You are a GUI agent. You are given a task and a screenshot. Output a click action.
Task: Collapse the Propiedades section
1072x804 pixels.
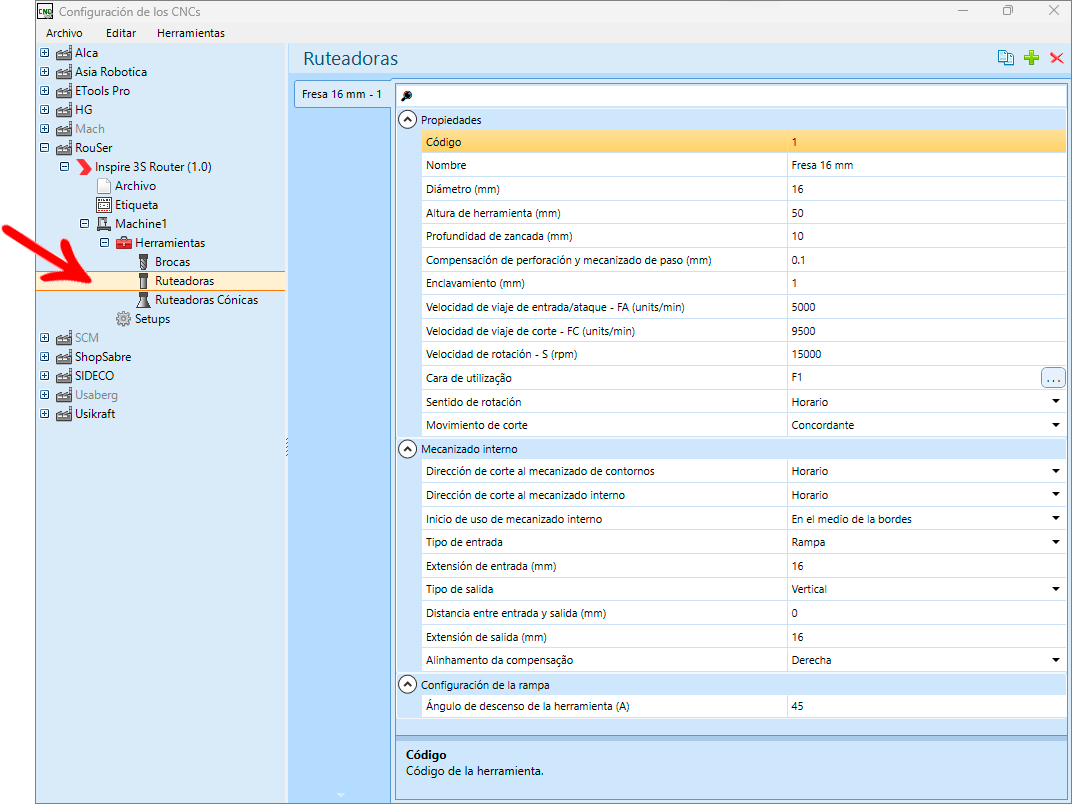tap(407, 120)
